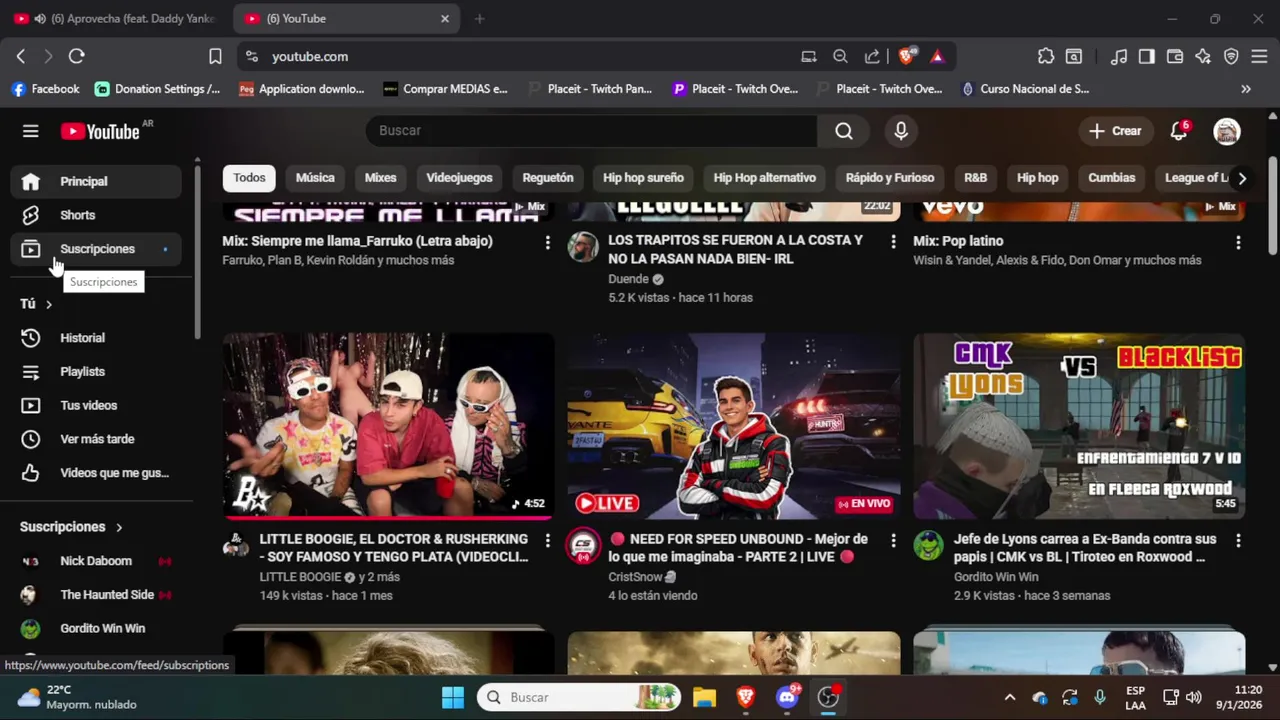Open options for NEED FOR SPEED video
Viewport: 1280px width, 720px height.
click(893, 540)
